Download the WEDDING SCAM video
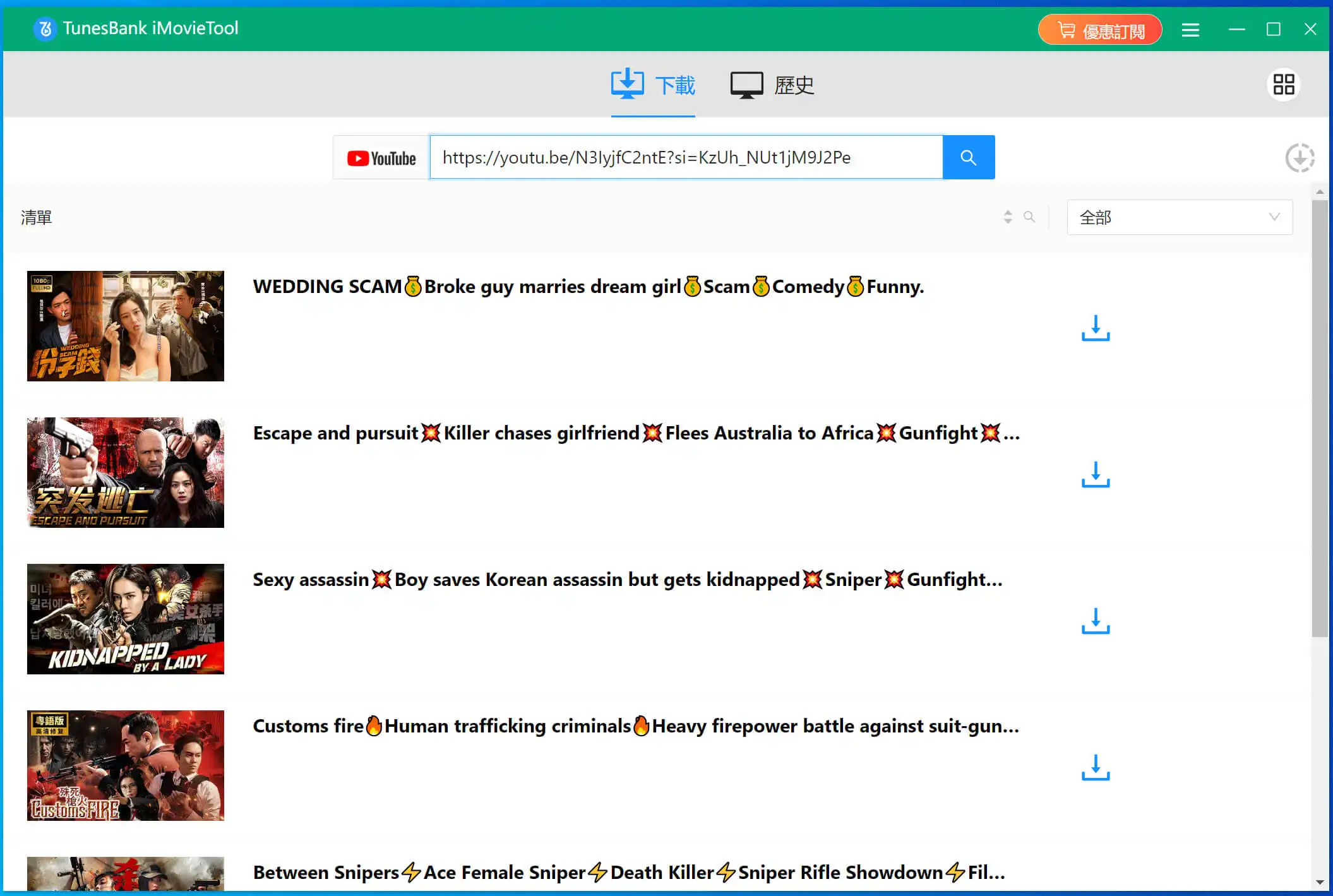The width and height of the screenshot is (1333, 896). [1095, 328]
